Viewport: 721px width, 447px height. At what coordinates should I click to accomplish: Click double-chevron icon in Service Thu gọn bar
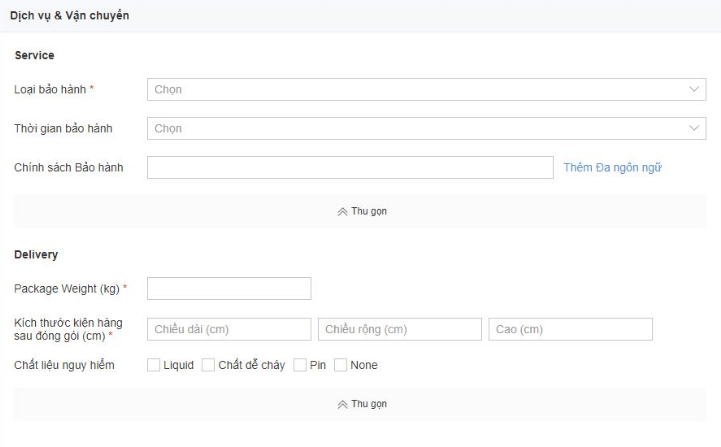[342, 212]
